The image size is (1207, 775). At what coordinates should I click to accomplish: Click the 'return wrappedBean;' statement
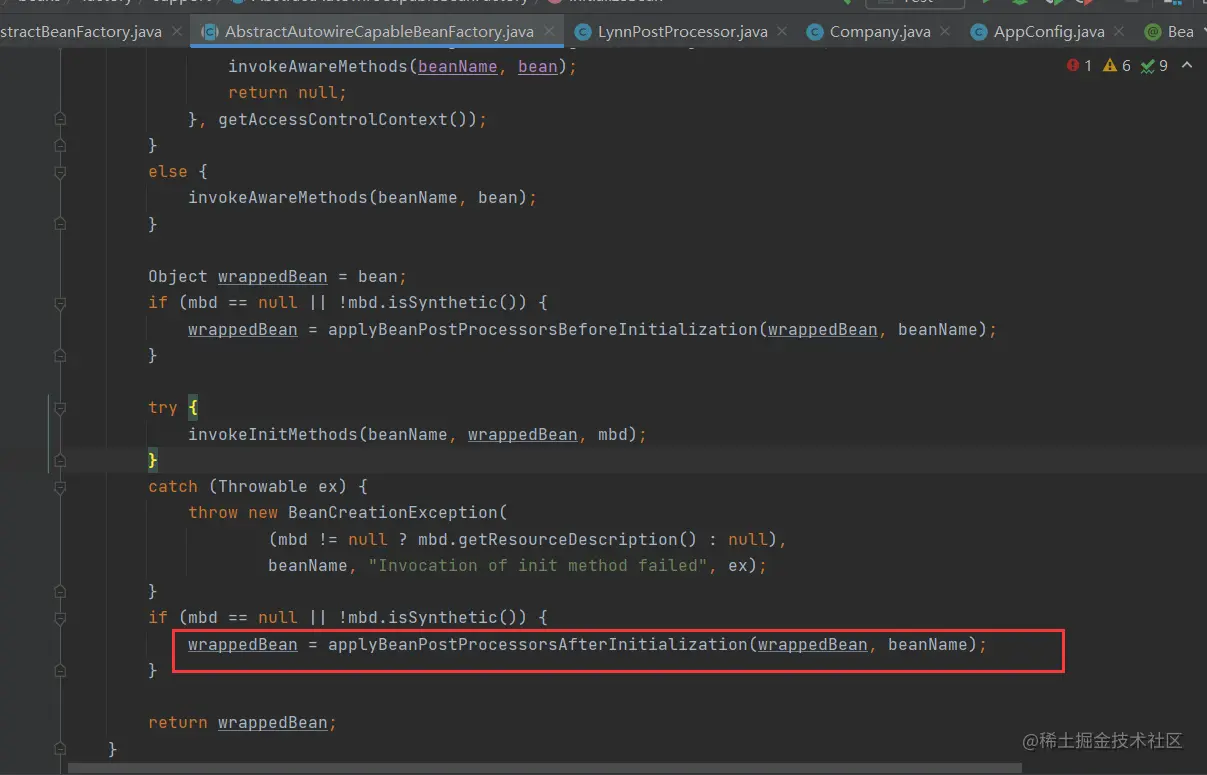pyautogui.click(x=243, y=723)
